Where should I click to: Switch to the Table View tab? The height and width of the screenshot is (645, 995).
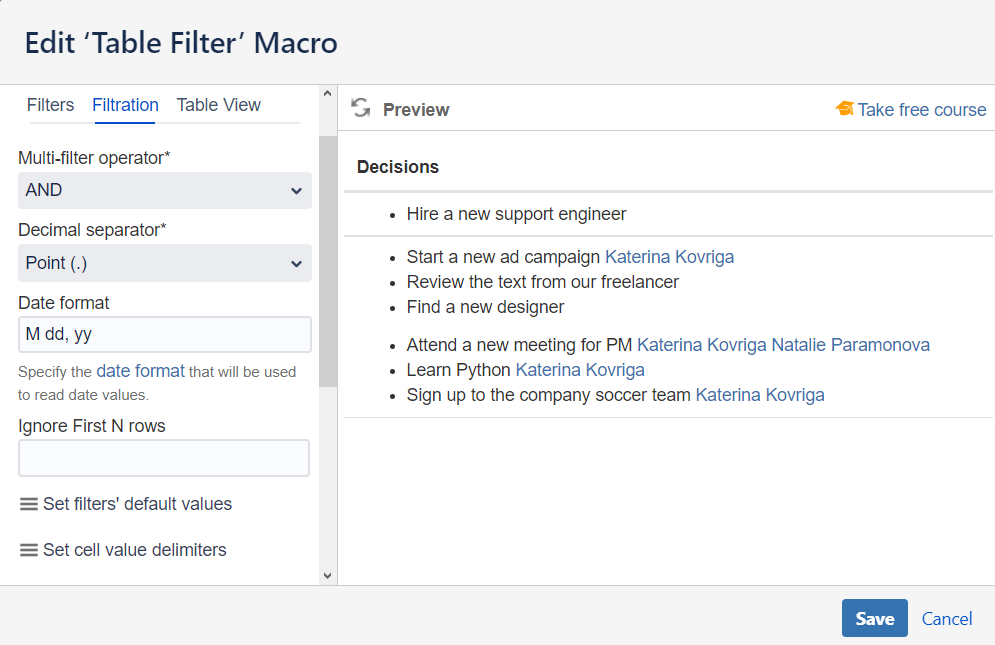click(x=218, y=105)
